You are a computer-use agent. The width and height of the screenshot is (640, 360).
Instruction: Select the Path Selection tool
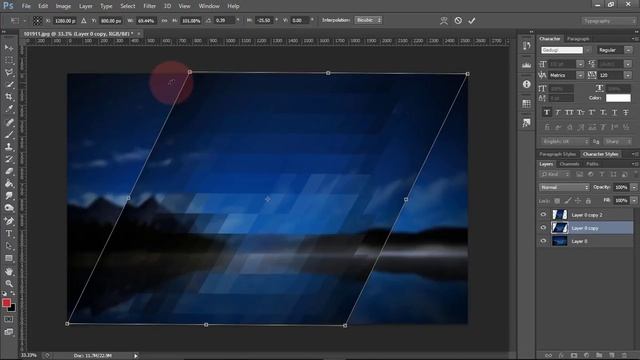tap(9, 246)
